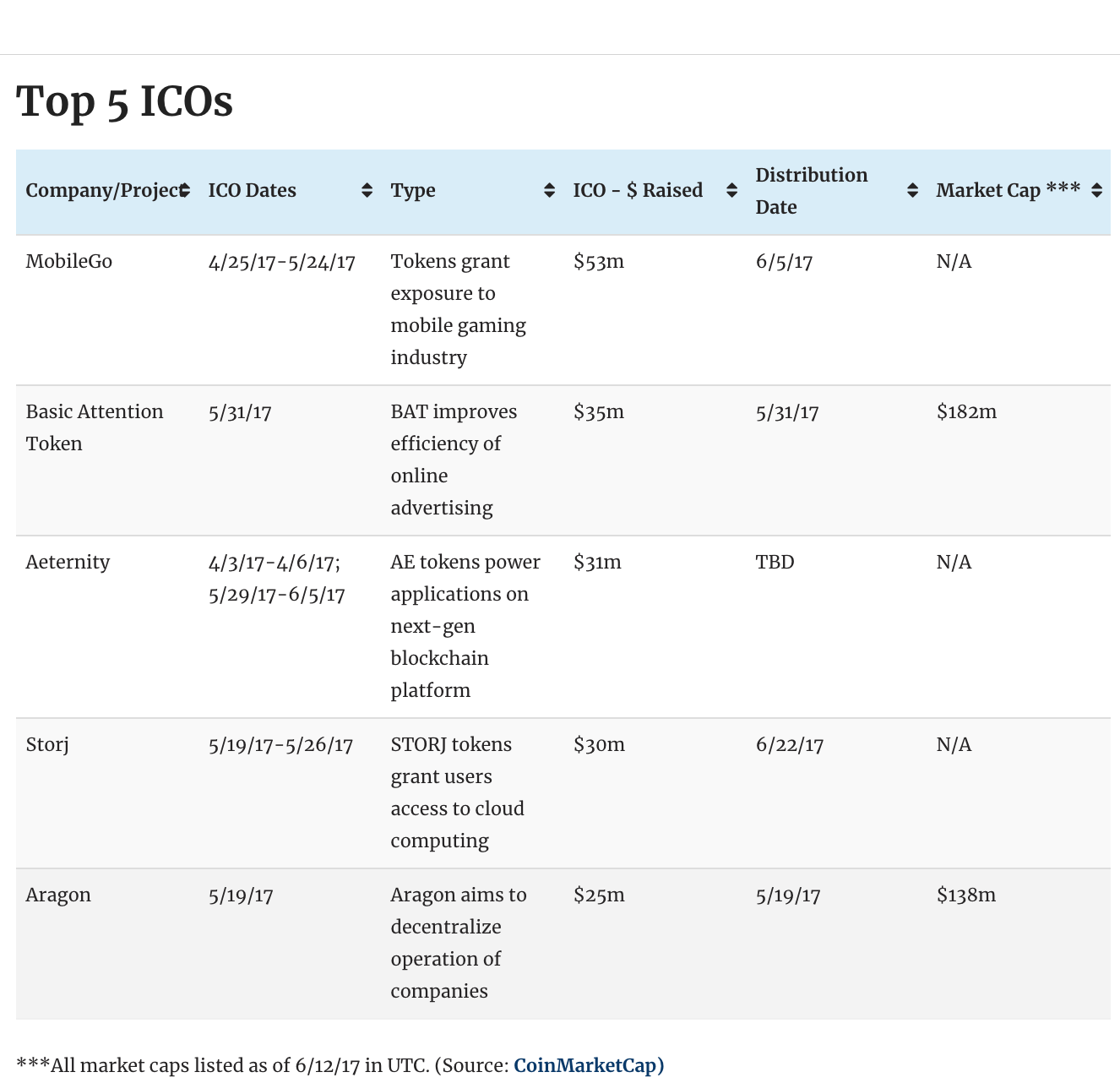Click the Storj company cell
This screenshot has width=1120, height=1083.
(x=47, y=745)
